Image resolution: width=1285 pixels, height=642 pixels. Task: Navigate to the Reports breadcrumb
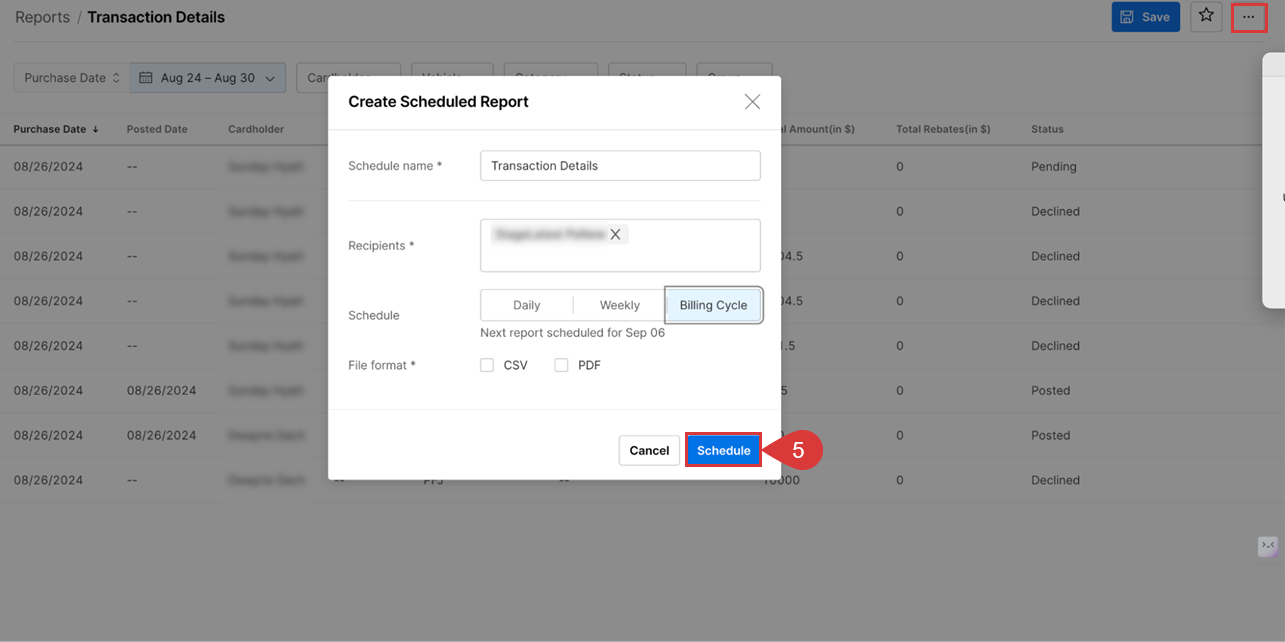point(42,17)
